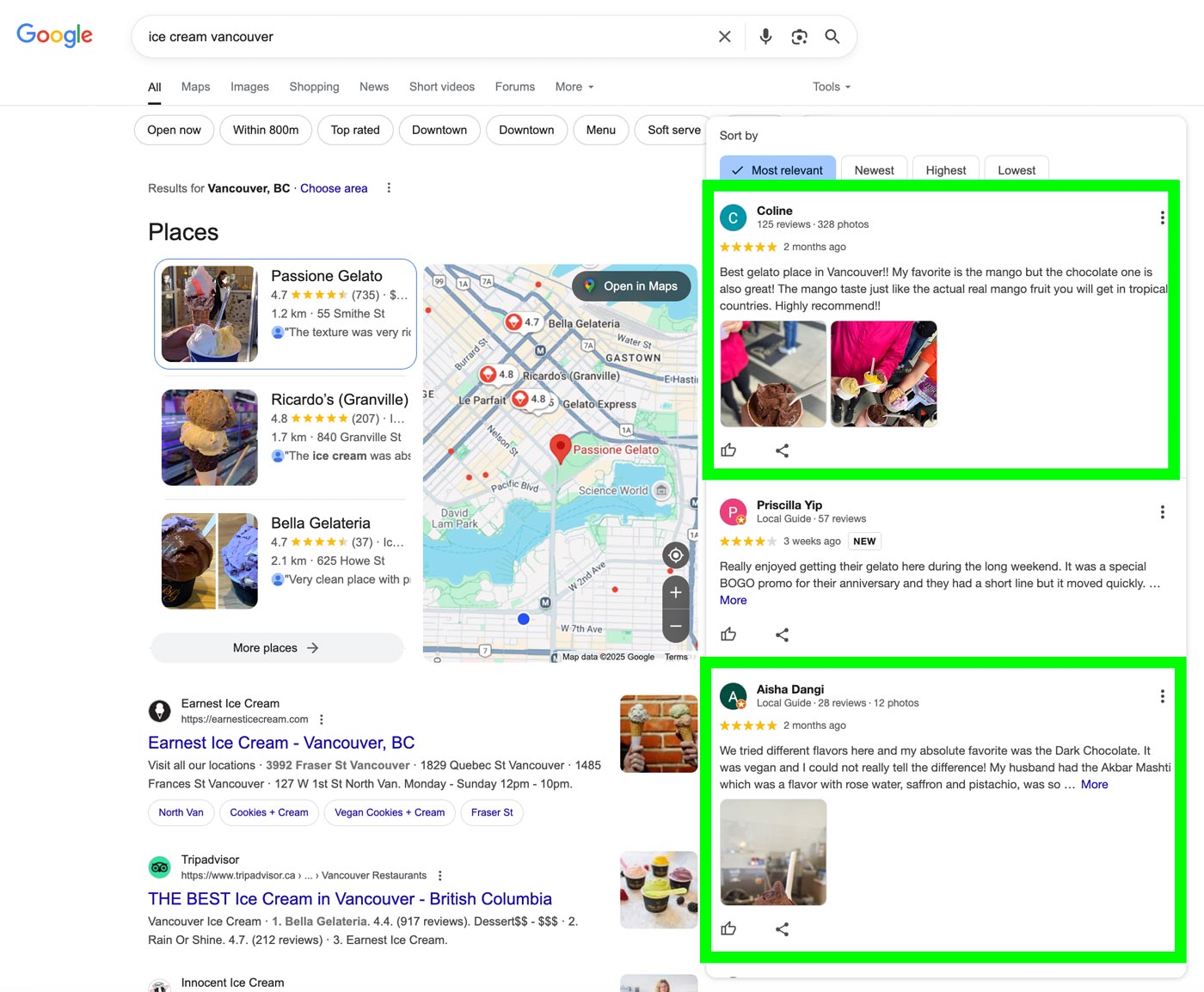Open Earnest Ice Cream - Vancouver, BC link

pos(281,743)
